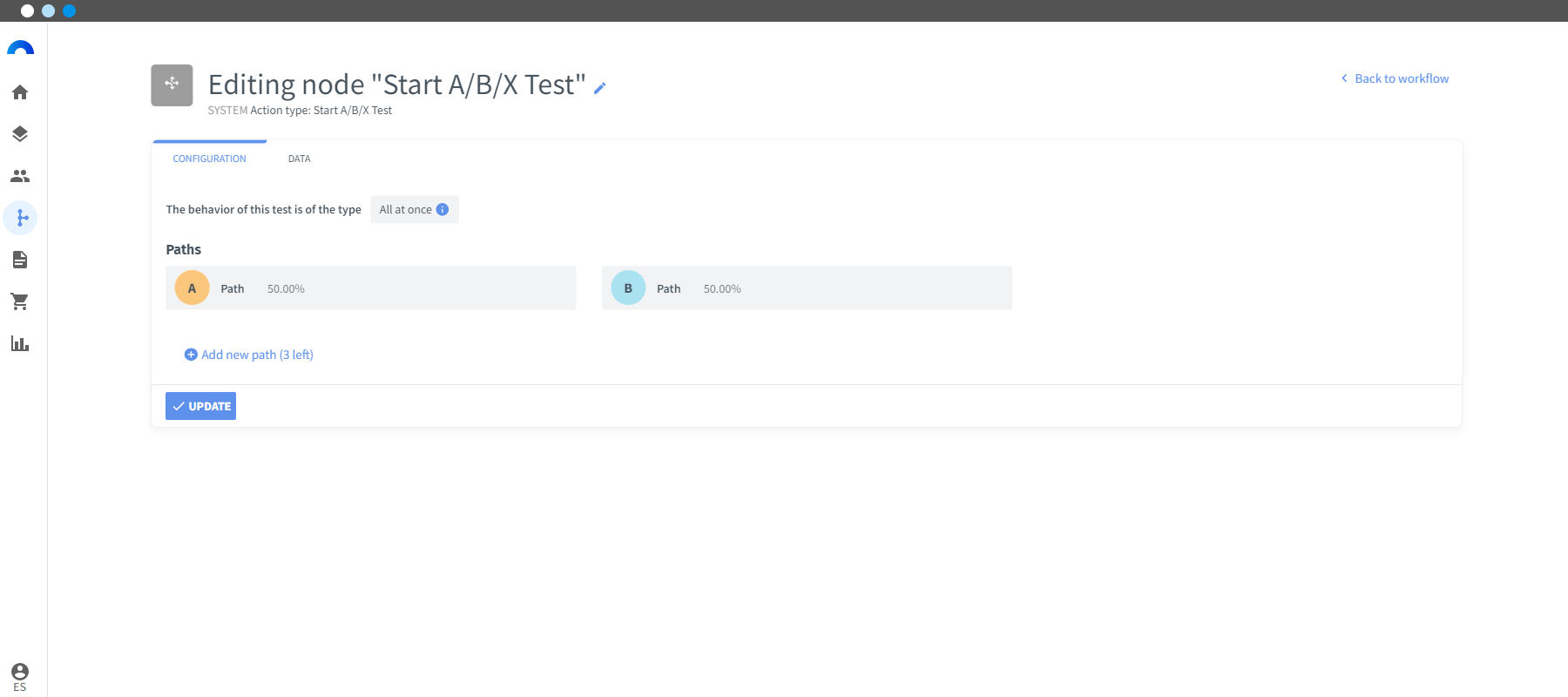
Task: Open the home icon in sidebar
Action: (x=20, y=92)
